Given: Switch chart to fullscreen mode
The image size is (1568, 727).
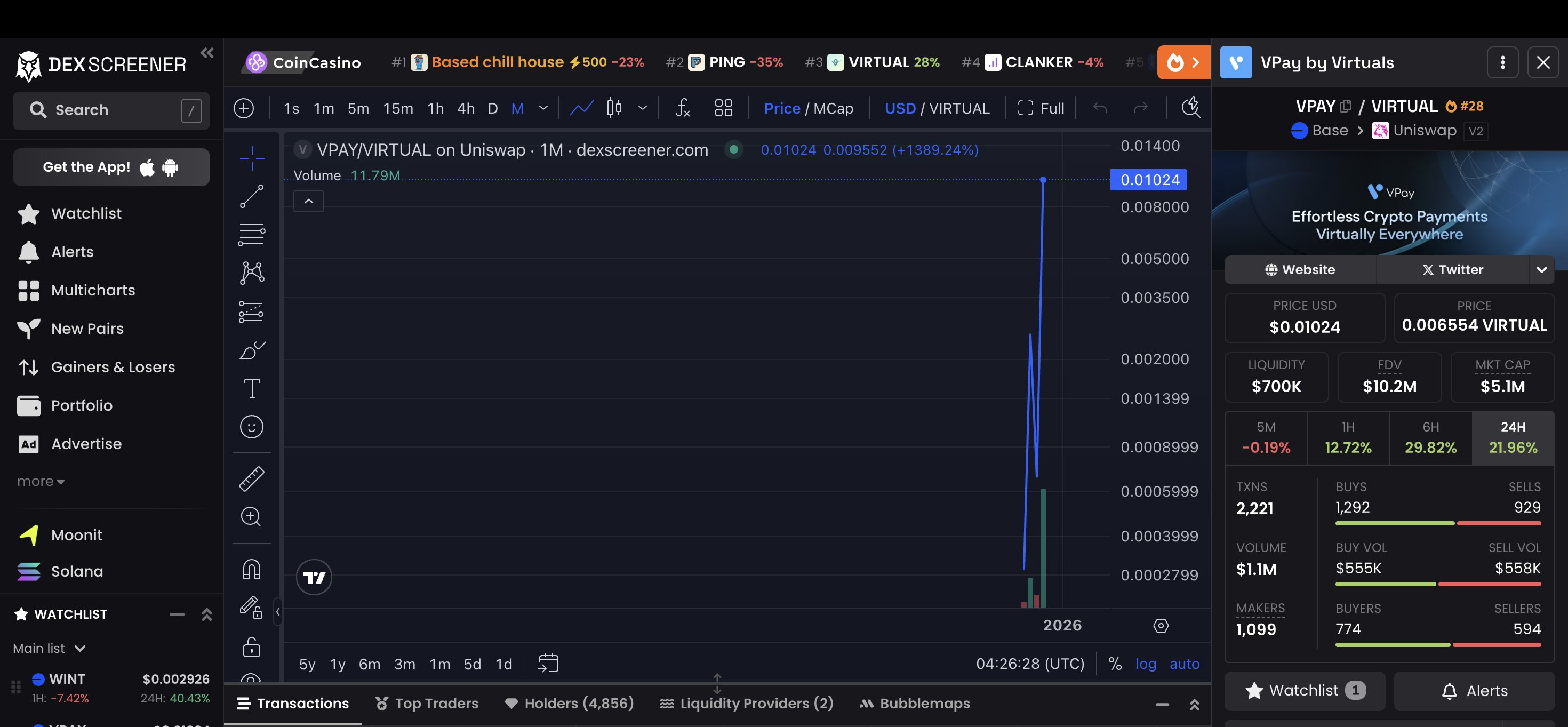Looking at the screenshot, I should pyautogui.click(x=1041, y=108).
